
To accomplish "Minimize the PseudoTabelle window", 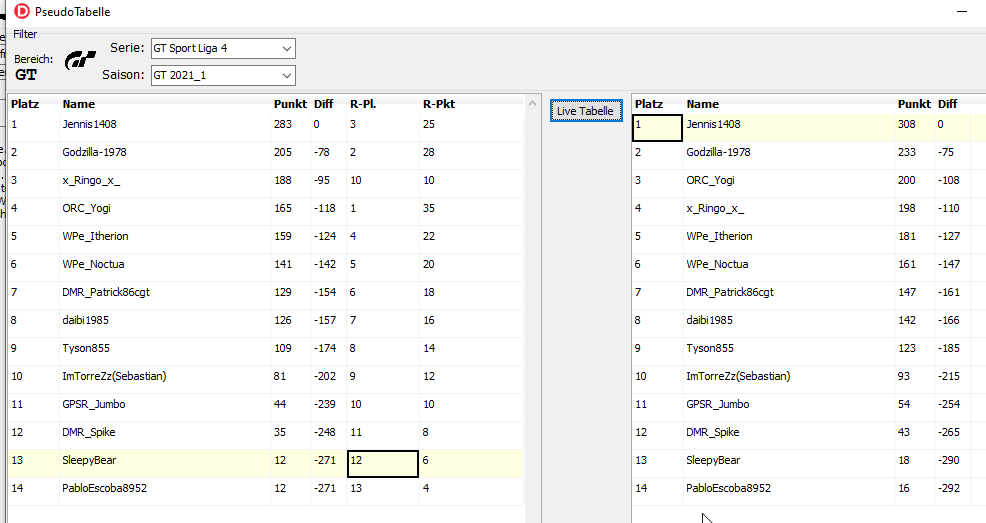I will click(x=961, y=12).
